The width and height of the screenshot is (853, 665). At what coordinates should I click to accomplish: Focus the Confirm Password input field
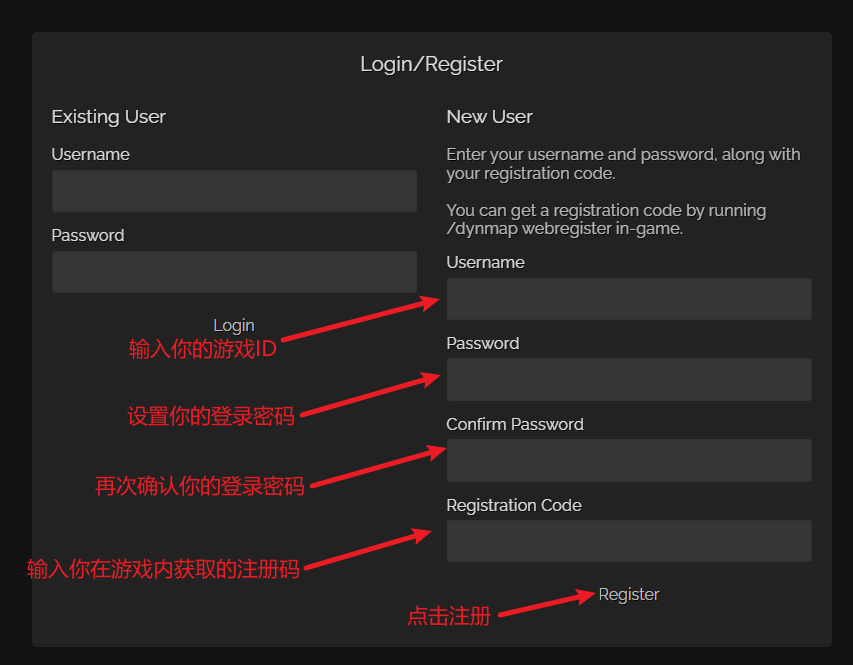pos(628,461)
